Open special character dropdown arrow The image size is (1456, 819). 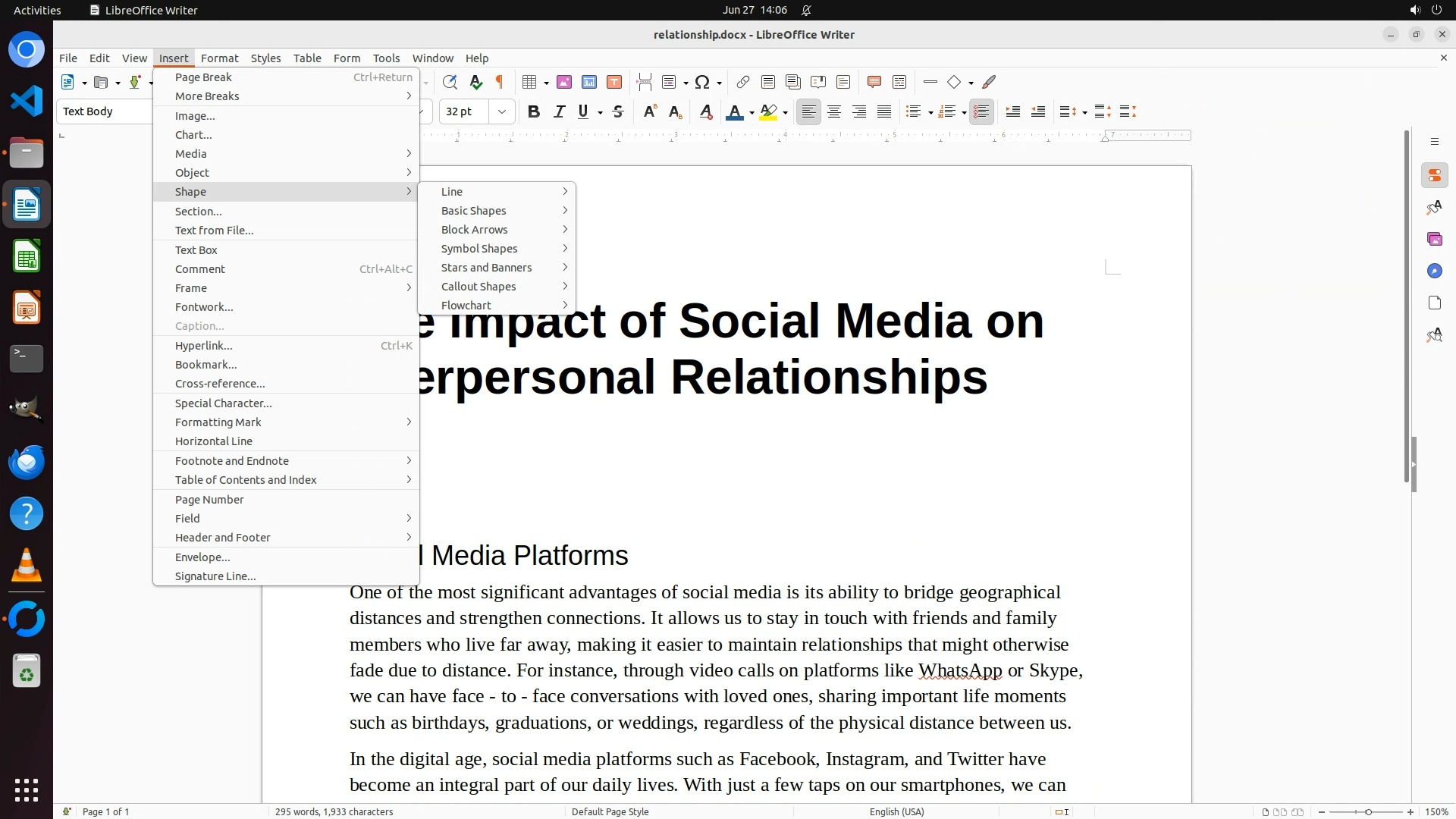719,83
